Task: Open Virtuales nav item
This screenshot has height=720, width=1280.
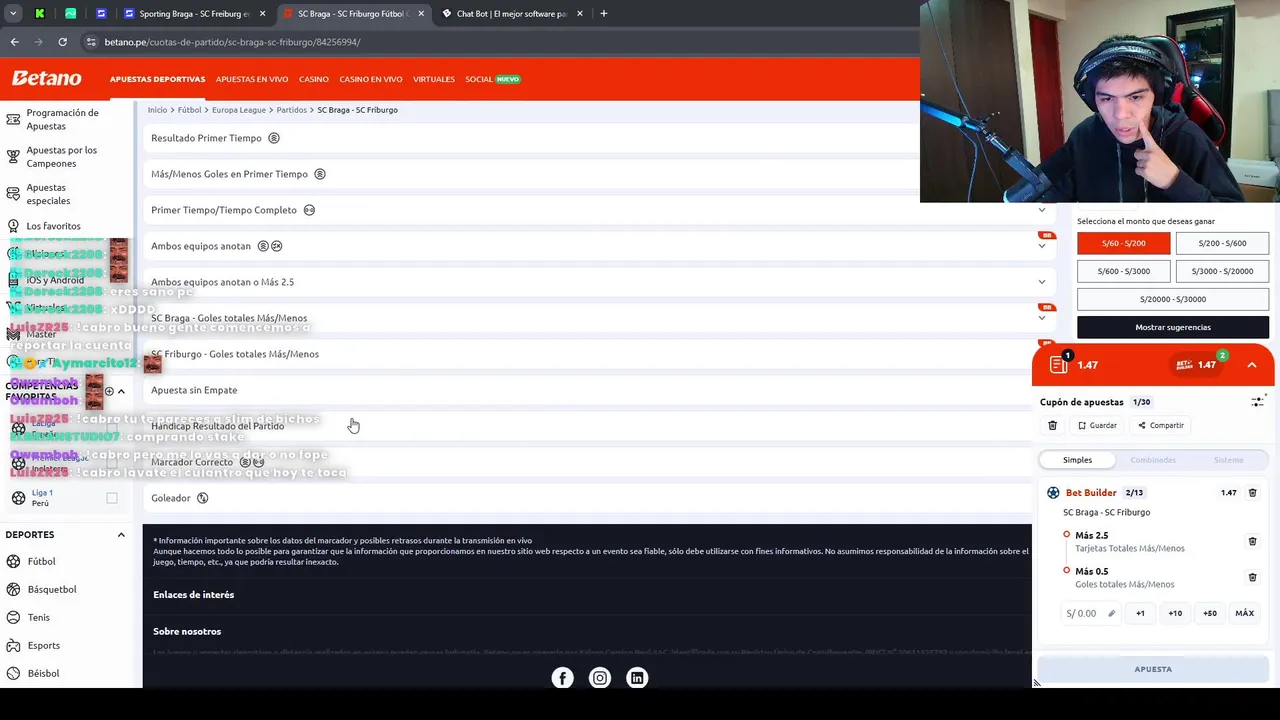Action: pos(434,79)
